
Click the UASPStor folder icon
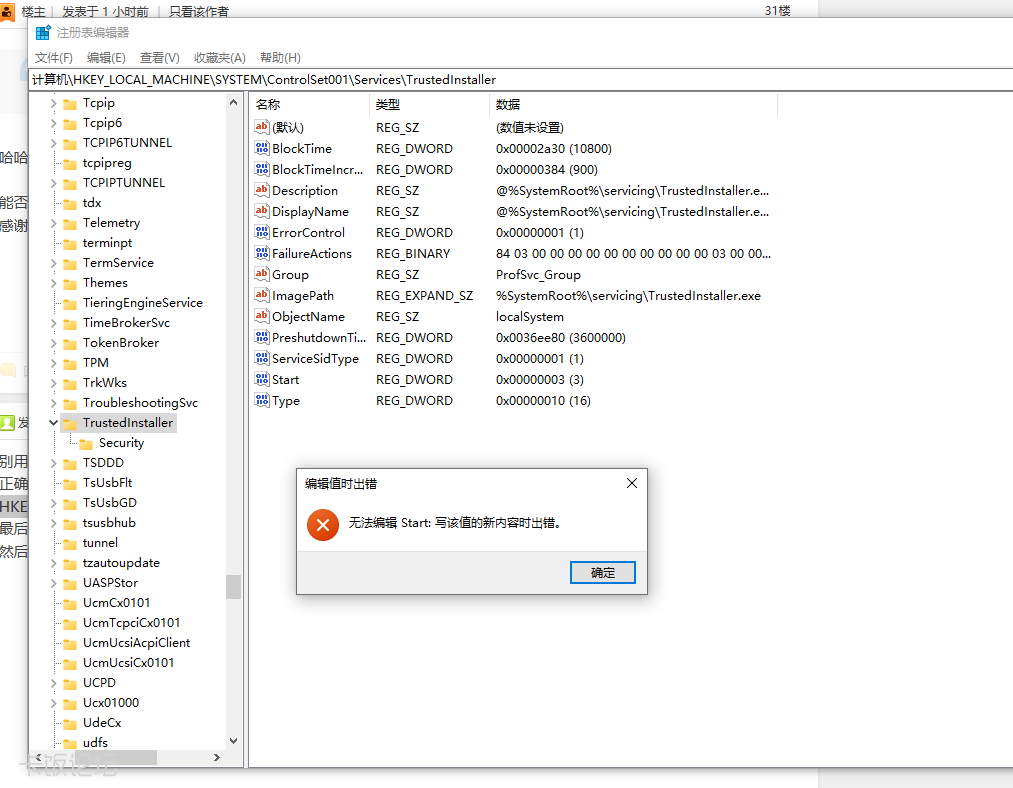[x=70, y=583]
